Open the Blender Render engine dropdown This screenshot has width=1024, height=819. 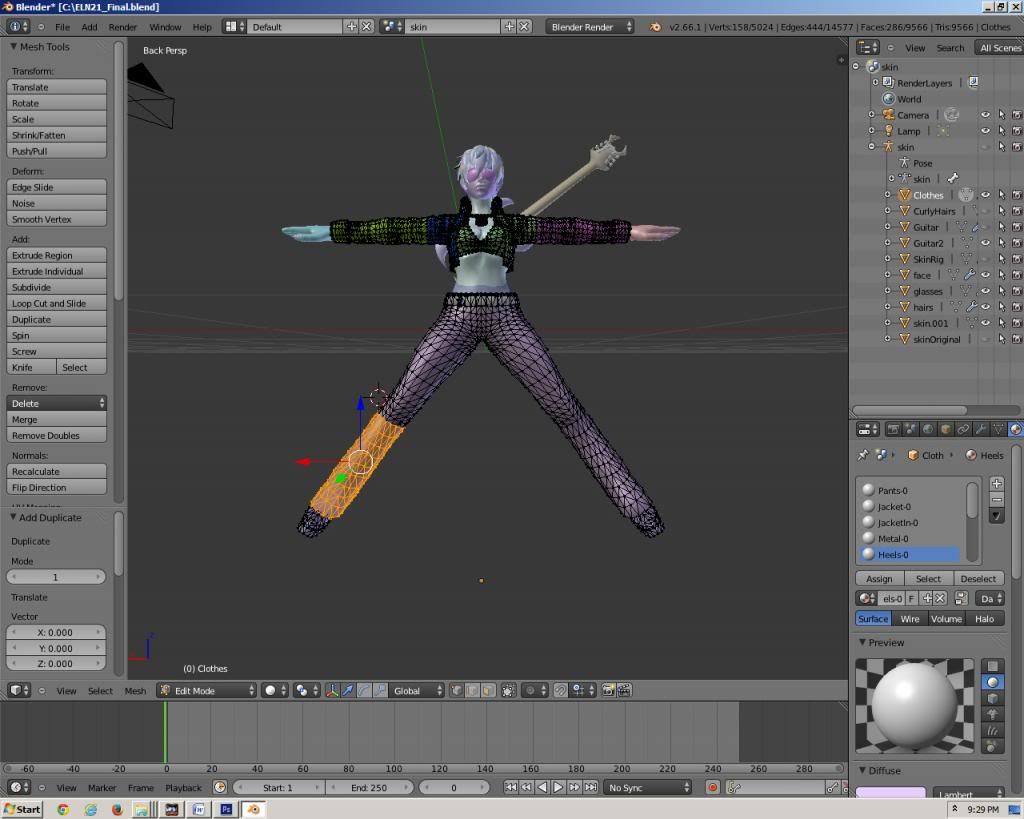(x=590, y=27)
